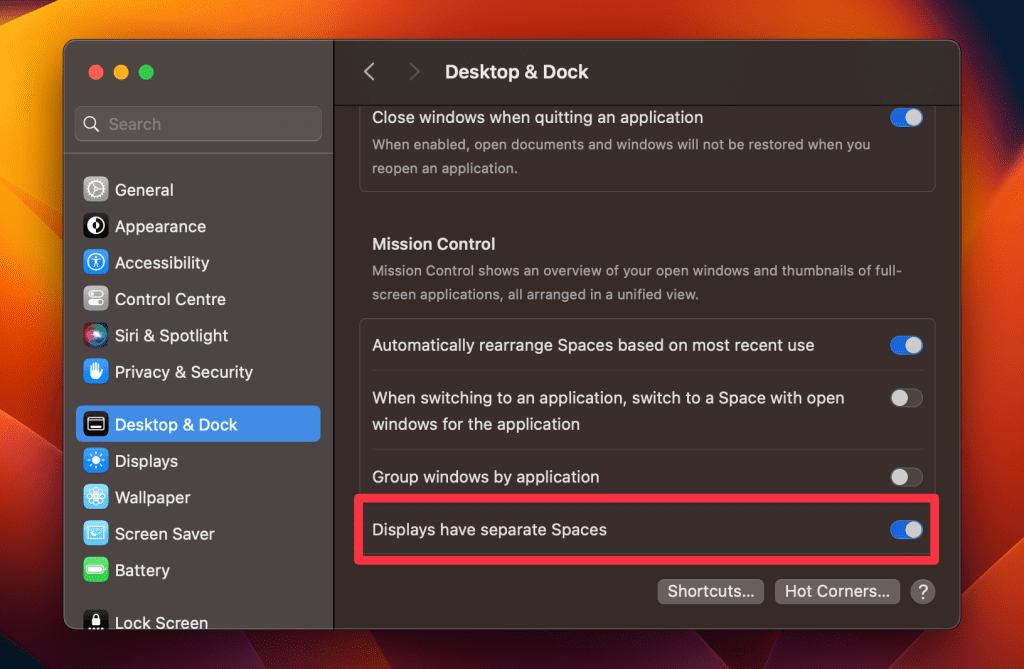This screenshot has height=669, width=1024.
Task: Toggle Automatically rearrange Spaces switch
Action: 906,345
